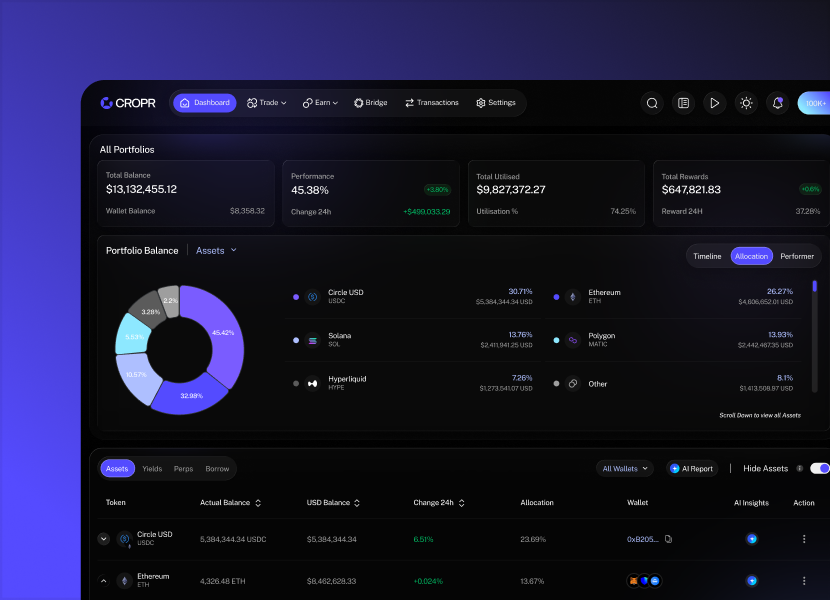Click the 0xB205 wallet link

coord(643,539)
